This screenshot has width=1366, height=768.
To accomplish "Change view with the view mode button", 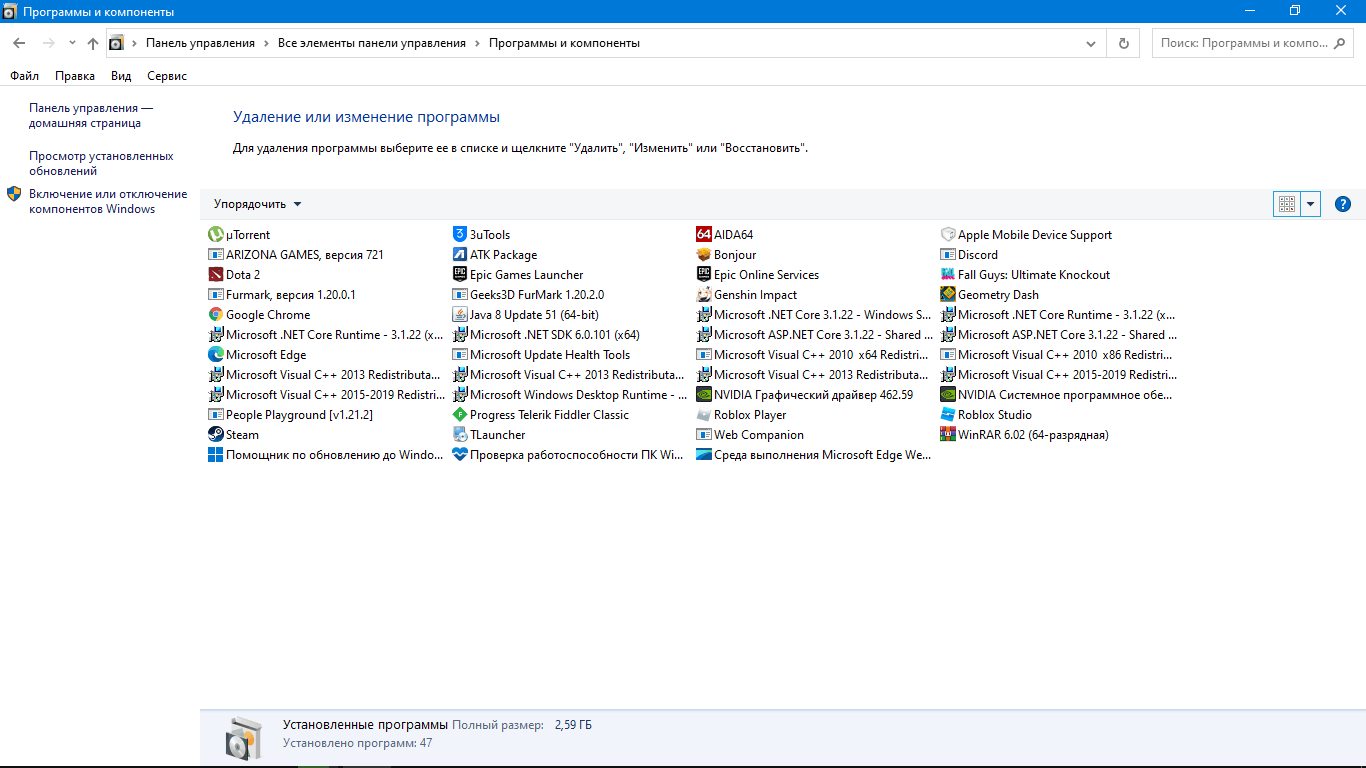I will [1287, 204].
